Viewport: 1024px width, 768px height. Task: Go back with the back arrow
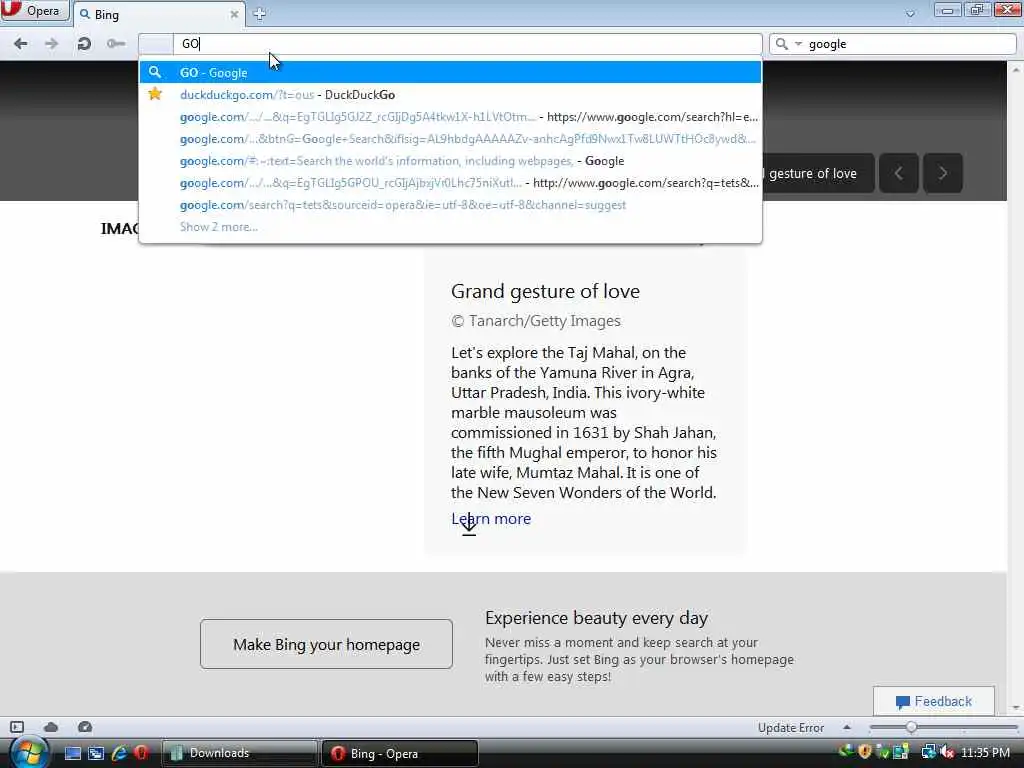coord(20,44)
